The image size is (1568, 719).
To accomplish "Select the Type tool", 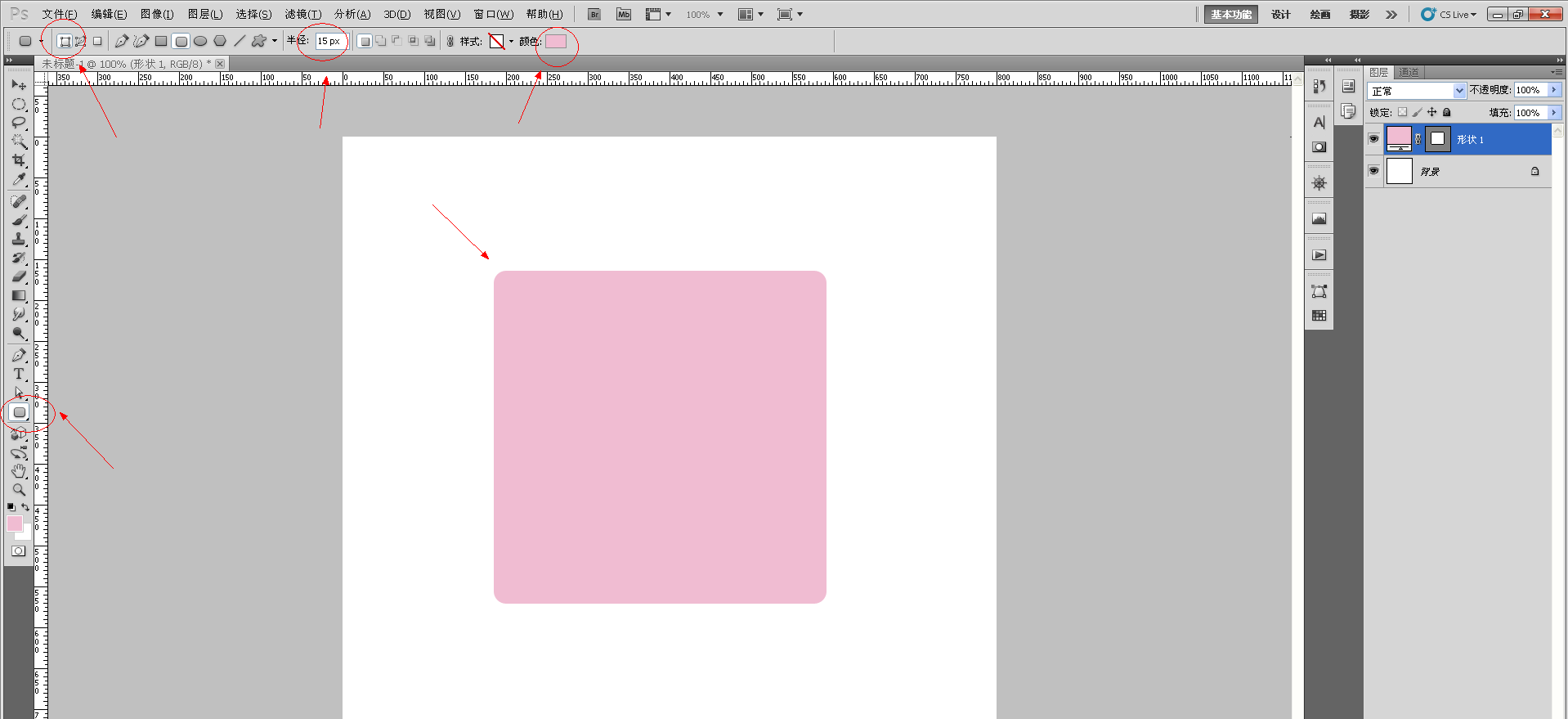I will click(19, 374).
